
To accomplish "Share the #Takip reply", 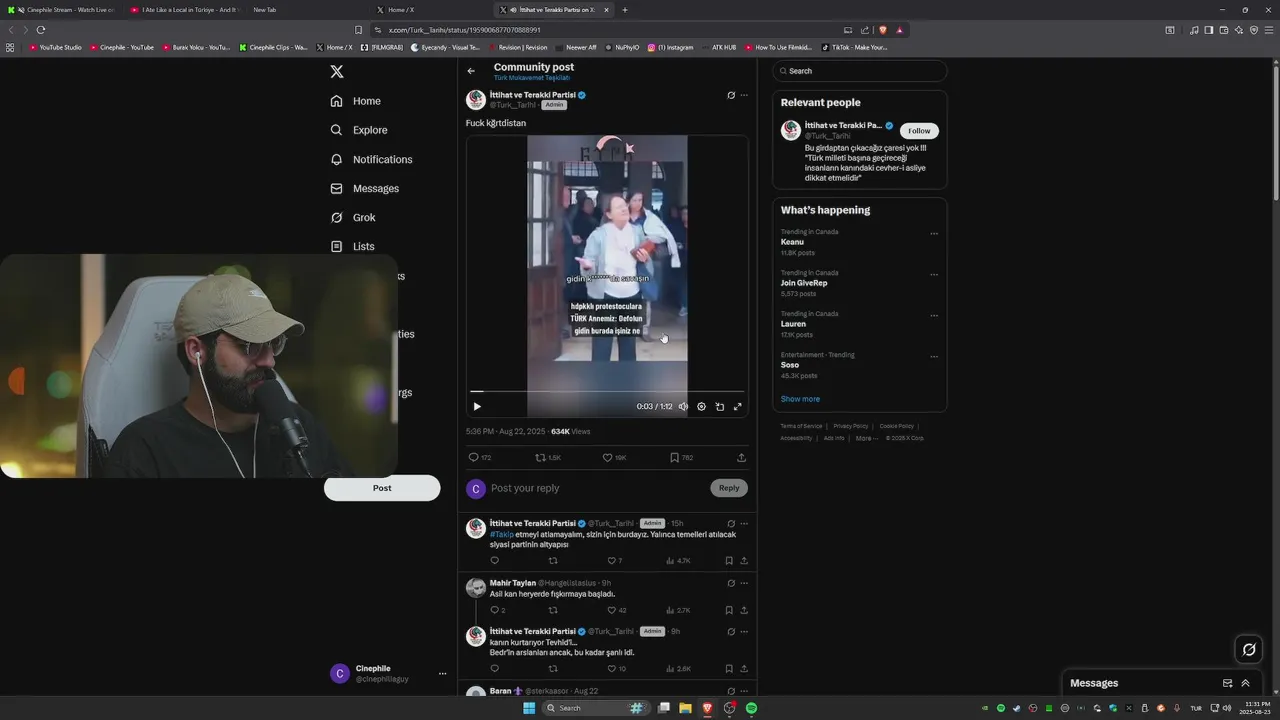I will click(744, 561).
